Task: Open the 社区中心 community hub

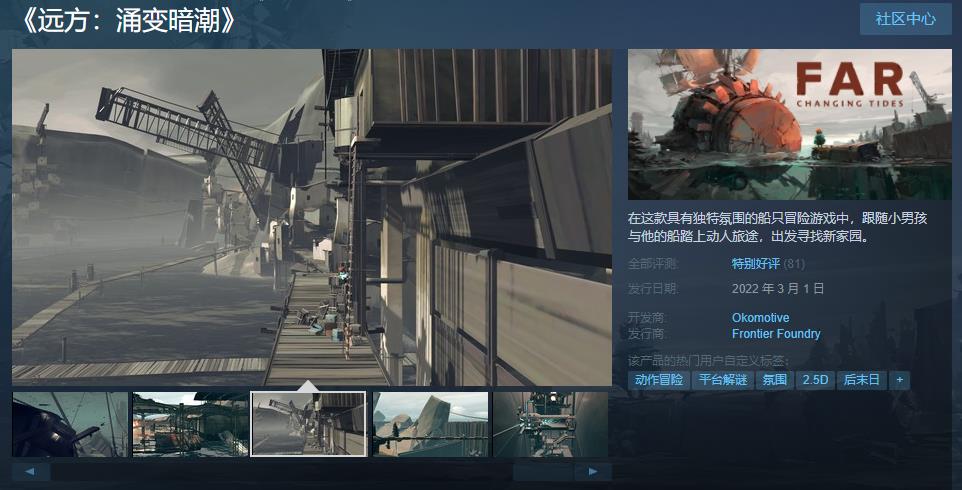Action: [905, 19]
